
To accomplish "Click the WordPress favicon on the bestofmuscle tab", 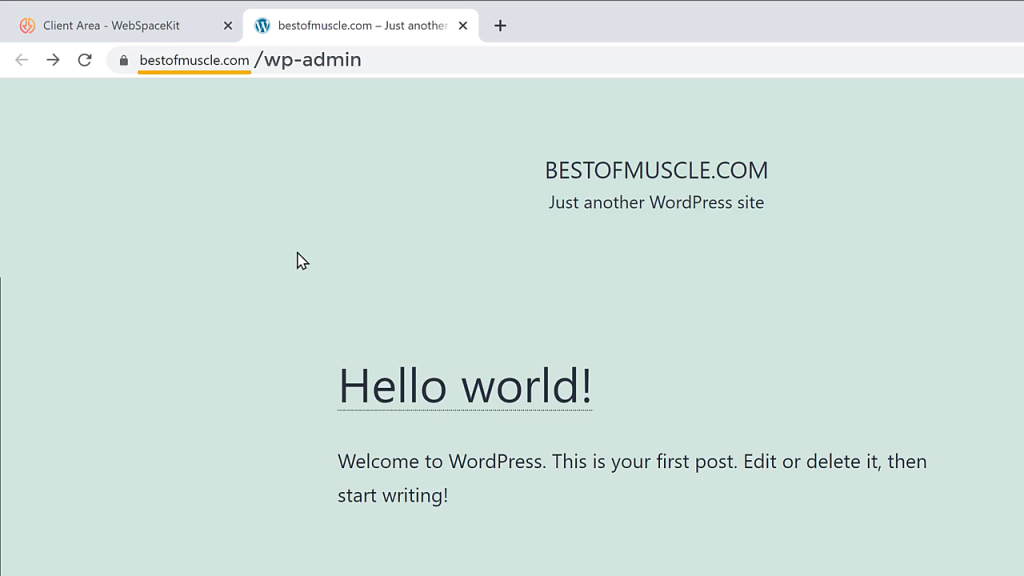I will pyautogui.click(x=263, y=25).
